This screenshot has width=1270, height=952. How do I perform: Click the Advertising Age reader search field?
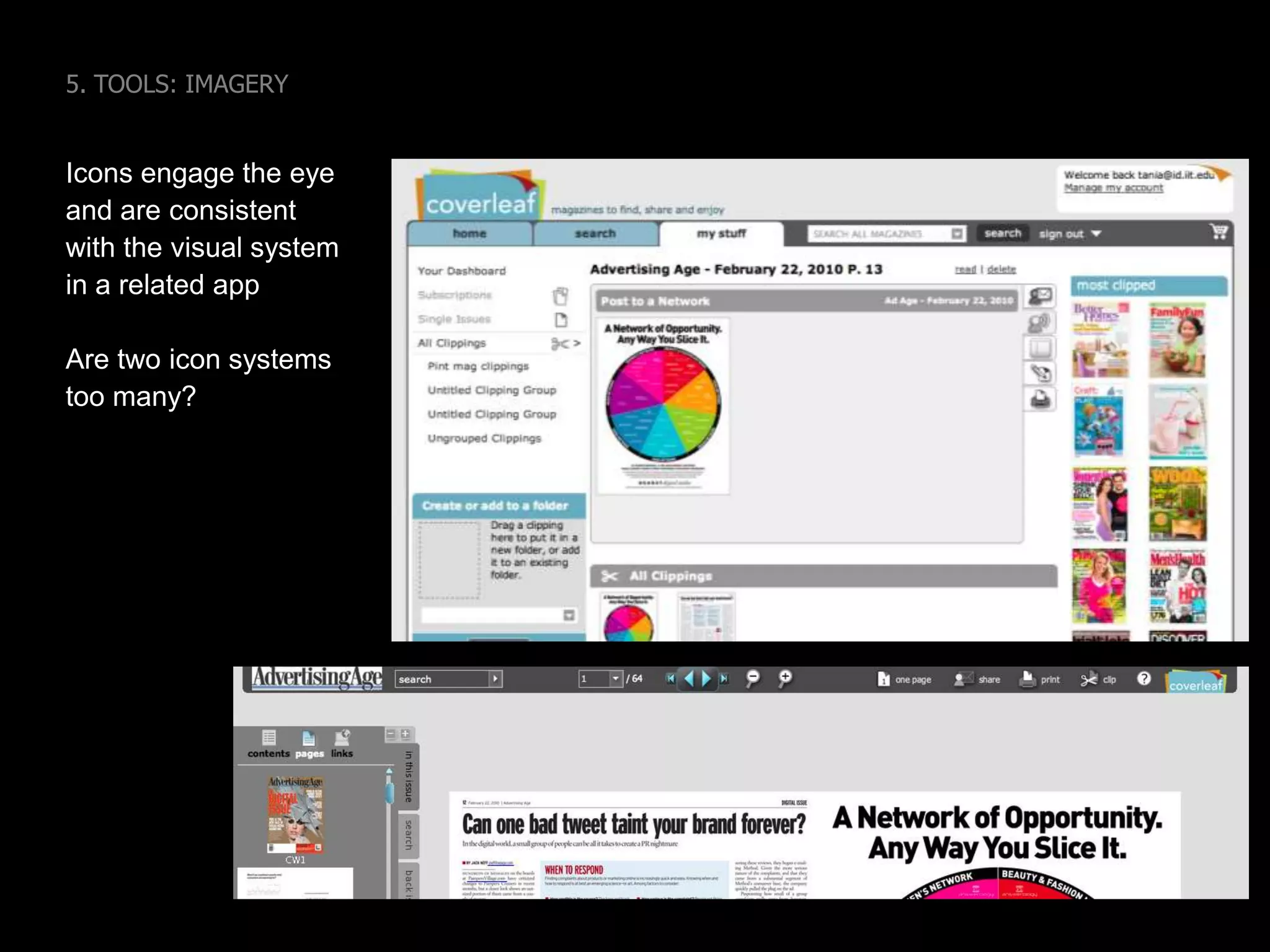[442, 679]
